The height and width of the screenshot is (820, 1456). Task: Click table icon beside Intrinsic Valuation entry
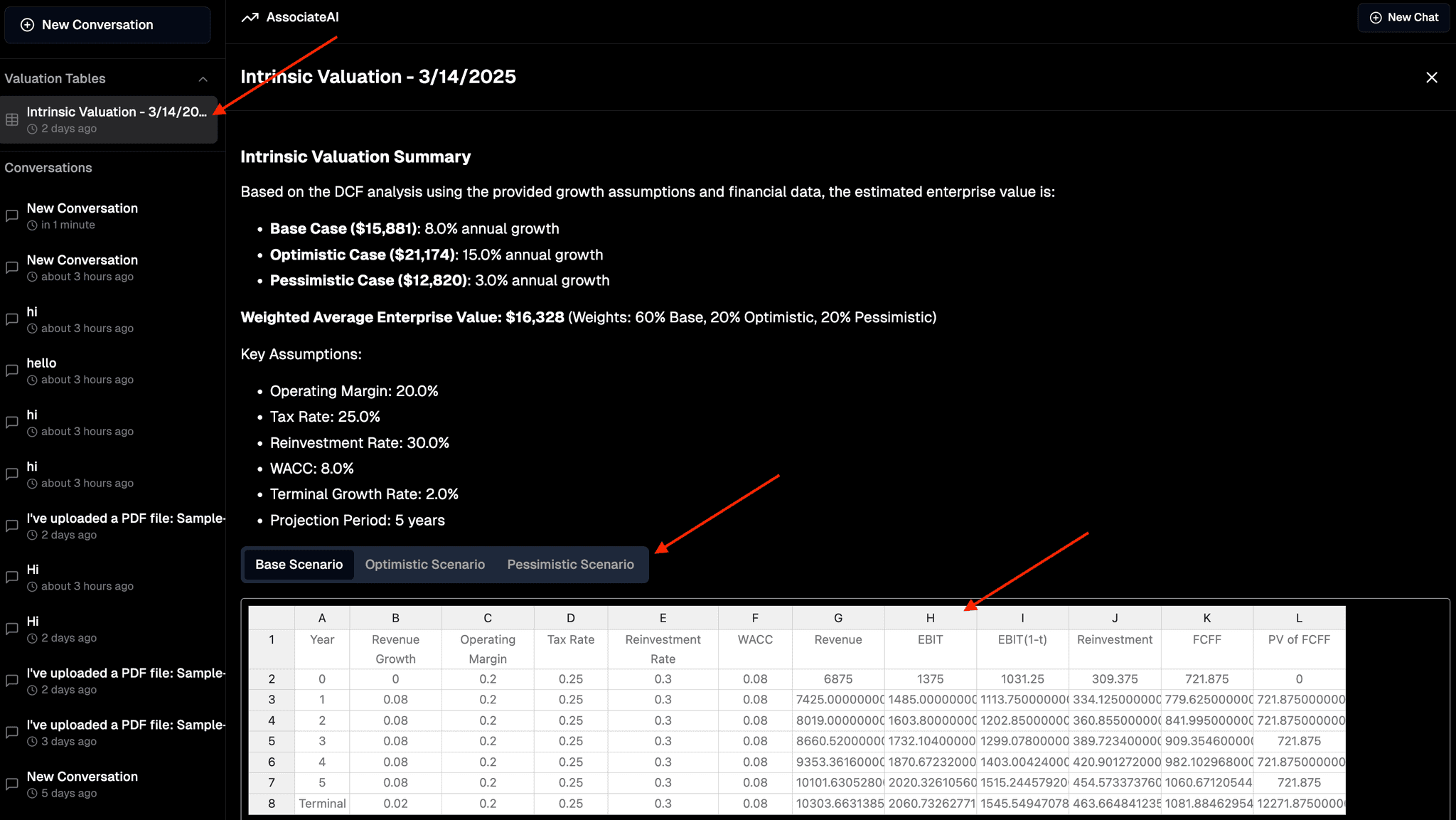coord(12,119)
